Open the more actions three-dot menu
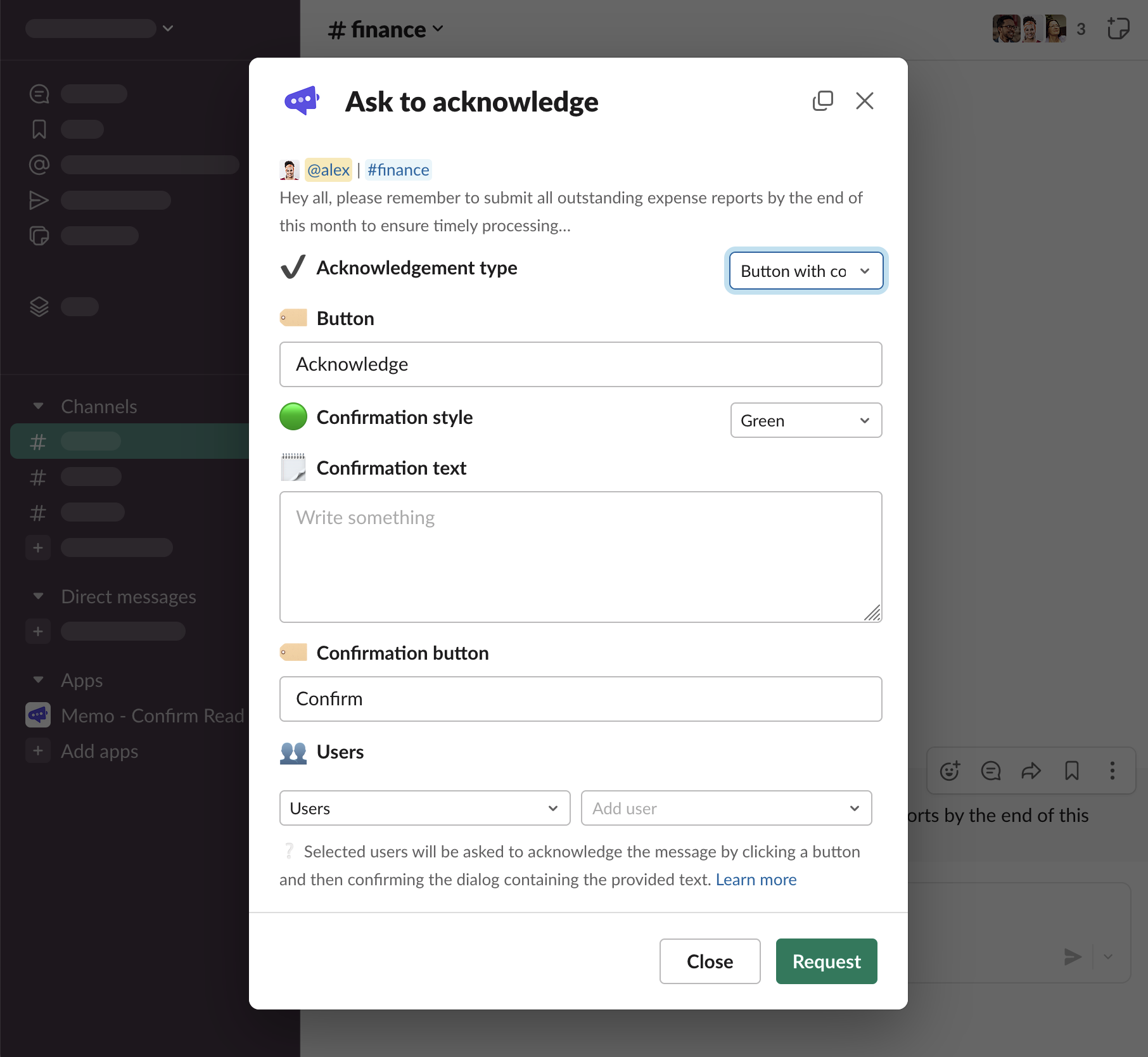 1112,771
